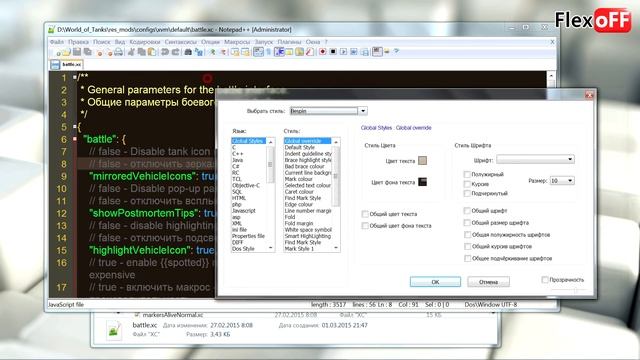The height and width of the screenshot is (360, 640).
Task: Click the Save toolbar icon
Action: 77,52
